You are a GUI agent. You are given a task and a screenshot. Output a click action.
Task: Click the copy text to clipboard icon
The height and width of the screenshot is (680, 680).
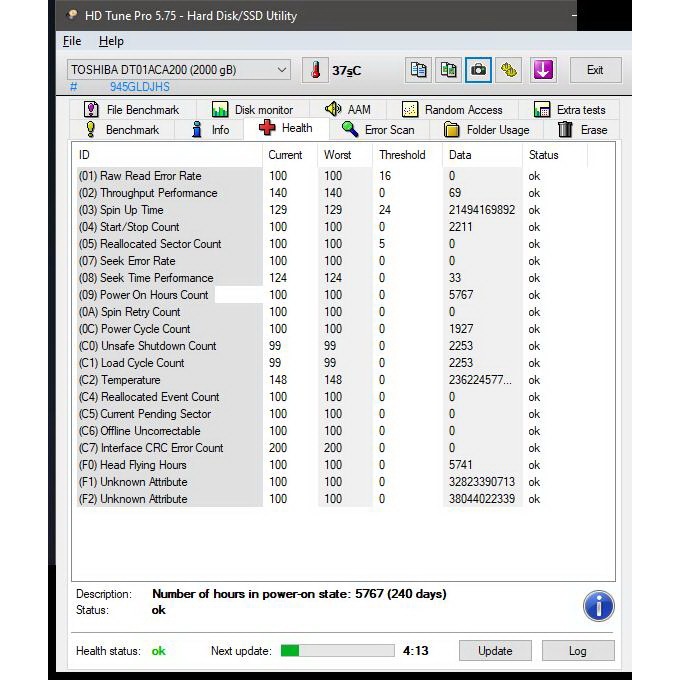point(419,70)
